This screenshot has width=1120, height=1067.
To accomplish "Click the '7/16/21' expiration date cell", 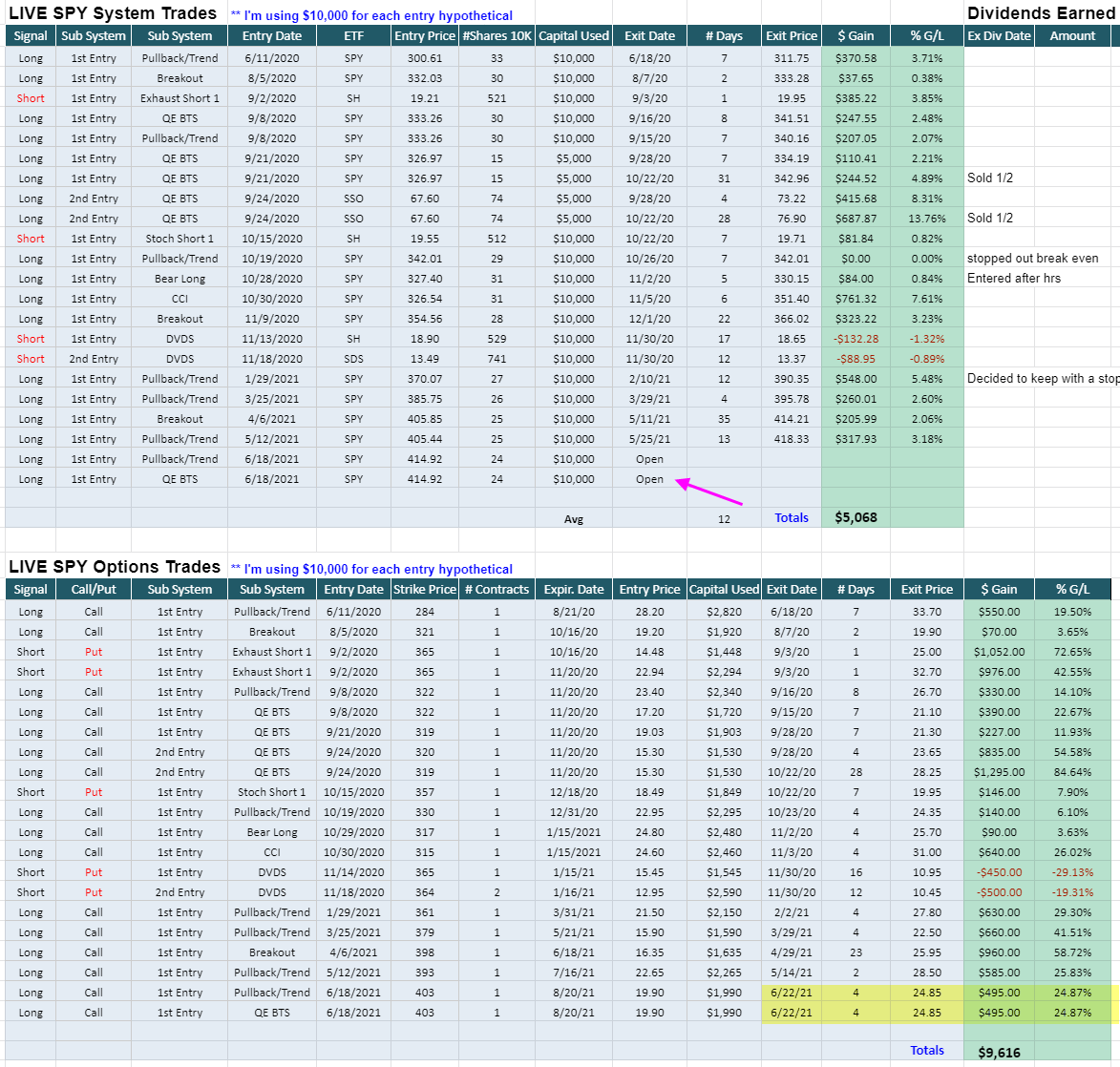I will coord(574,972).
